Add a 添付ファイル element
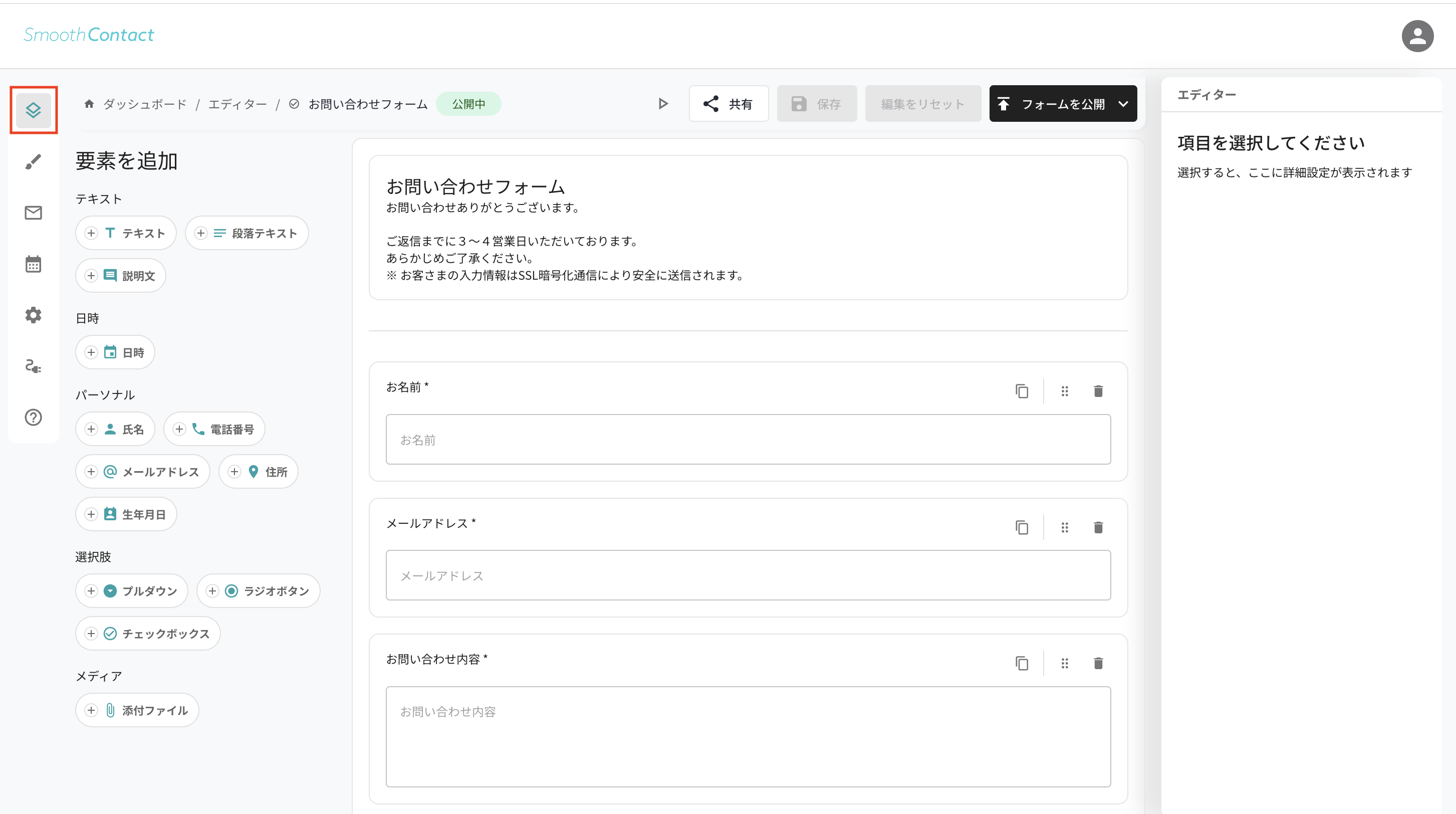1456x814 pixels. pyautogui.click(x=137, y=710)
